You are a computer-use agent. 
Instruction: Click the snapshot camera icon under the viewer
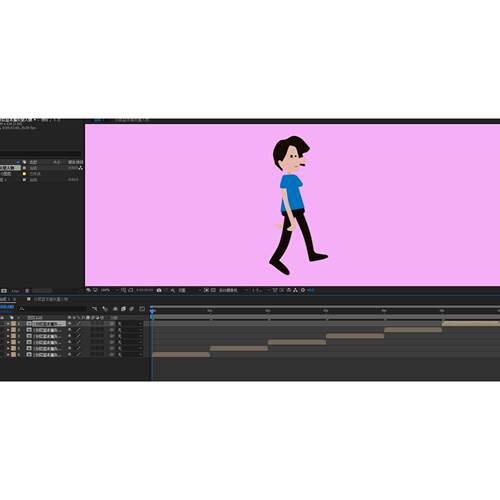click(159, 290)
